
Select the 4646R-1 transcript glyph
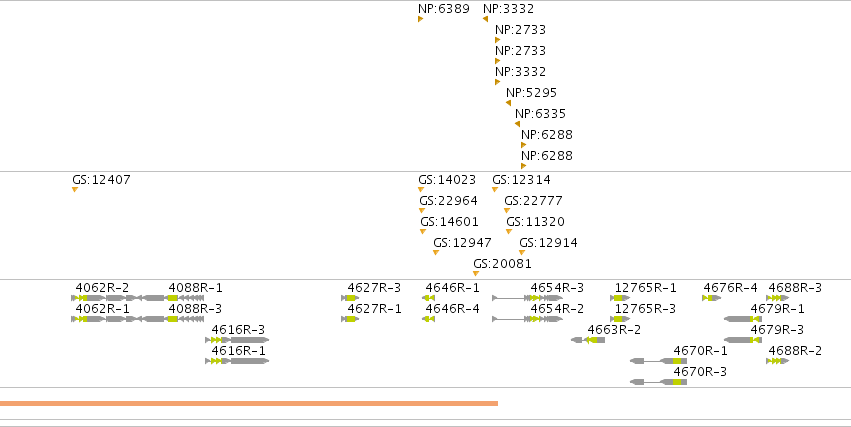pos(429,298)
